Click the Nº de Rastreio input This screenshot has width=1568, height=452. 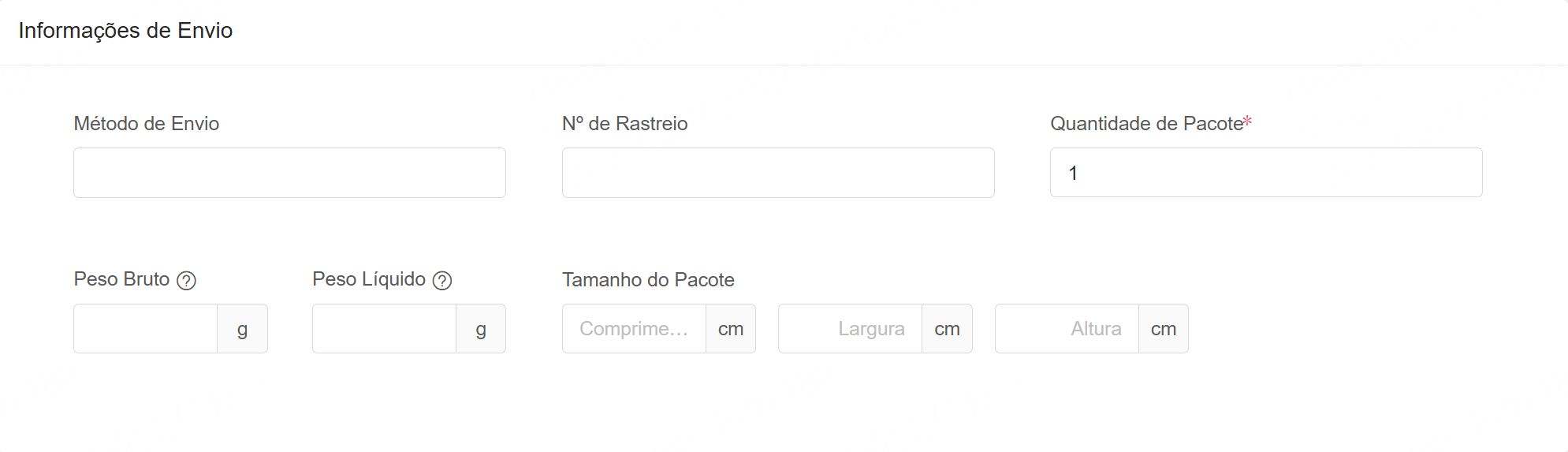[x=777, y=173]
